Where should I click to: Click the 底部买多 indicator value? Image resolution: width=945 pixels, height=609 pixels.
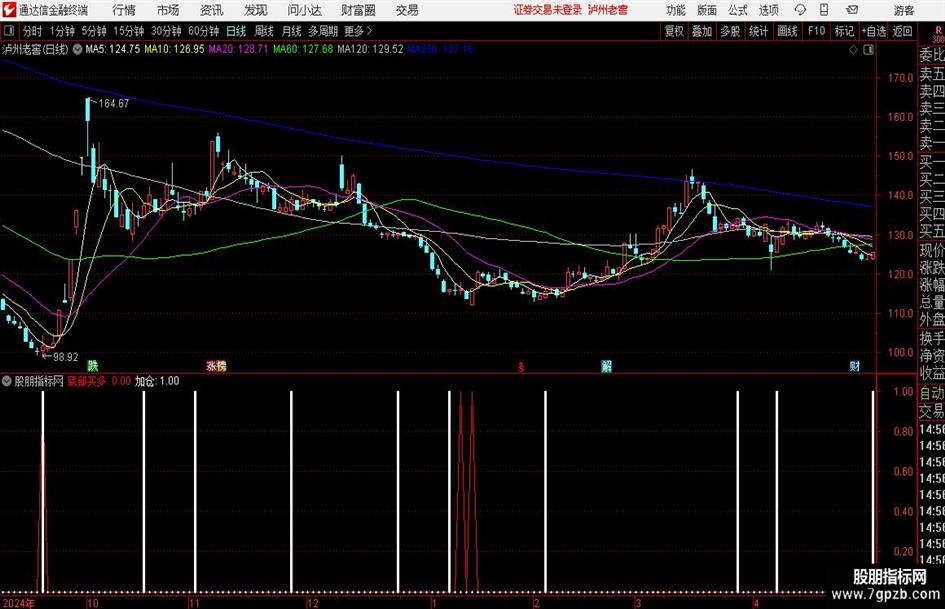[x=99, y=381]
